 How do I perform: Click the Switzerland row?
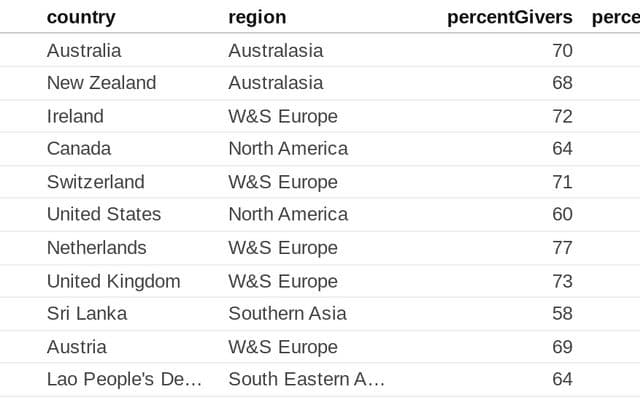320,182
